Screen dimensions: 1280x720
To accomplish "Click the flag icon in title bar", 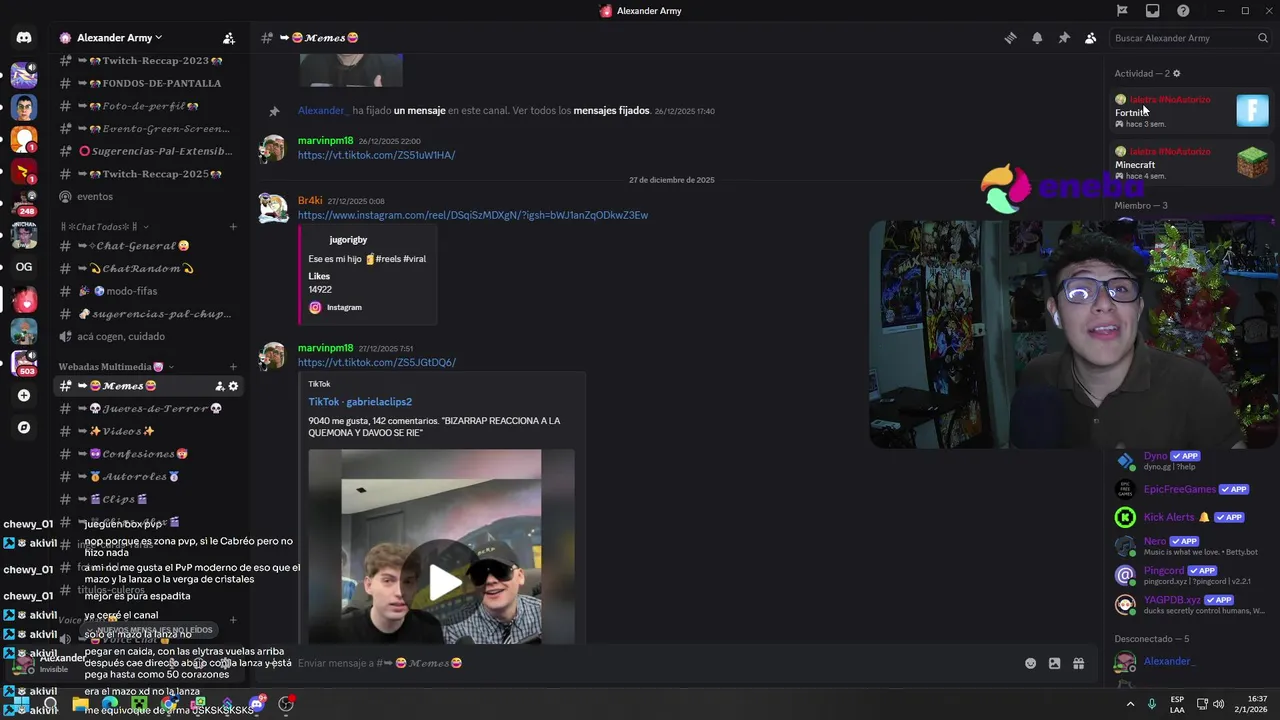I will 1122,11.
